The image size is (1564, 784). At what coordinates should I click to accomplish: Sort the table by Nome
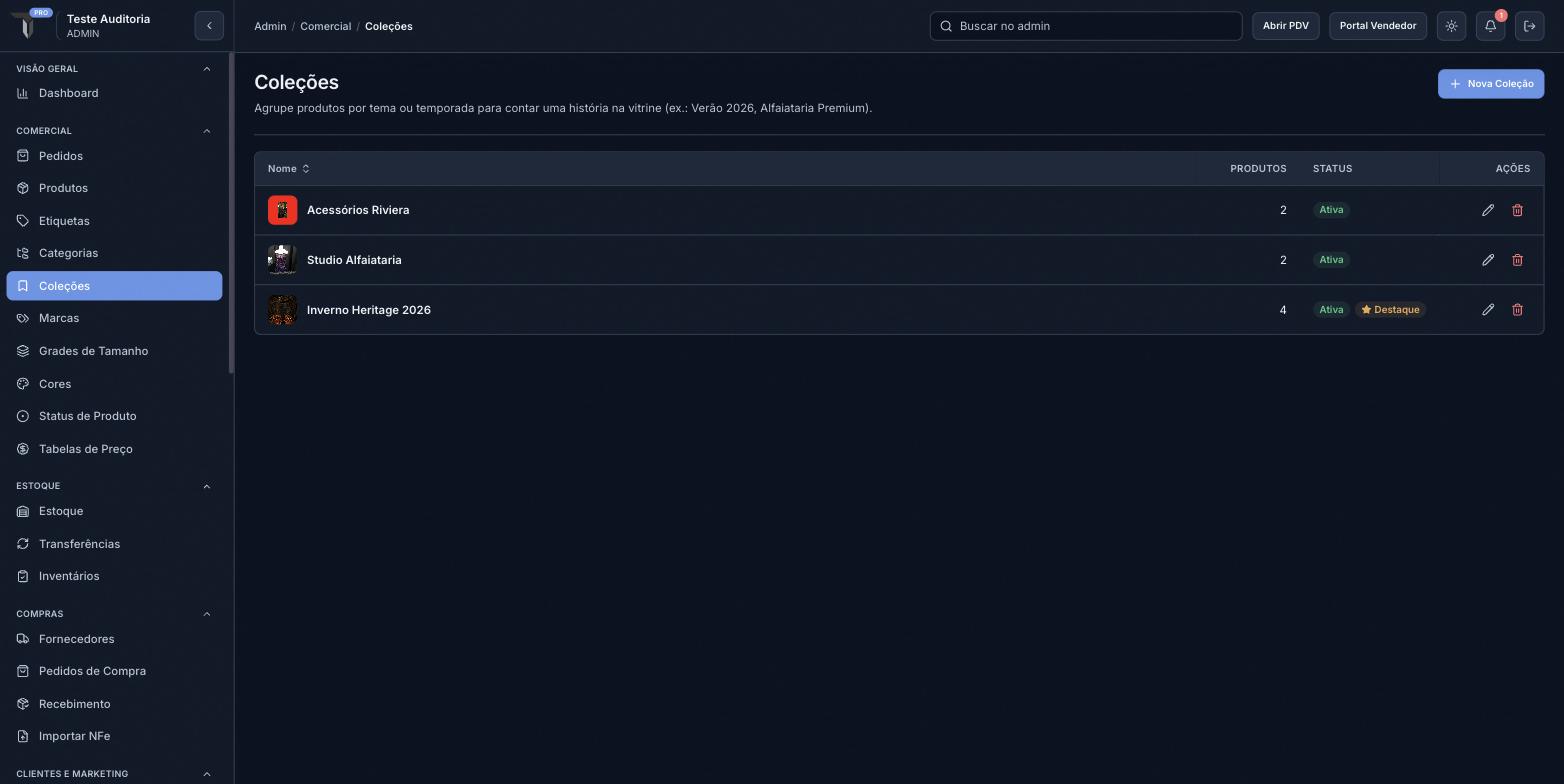[x=289, y=169]
